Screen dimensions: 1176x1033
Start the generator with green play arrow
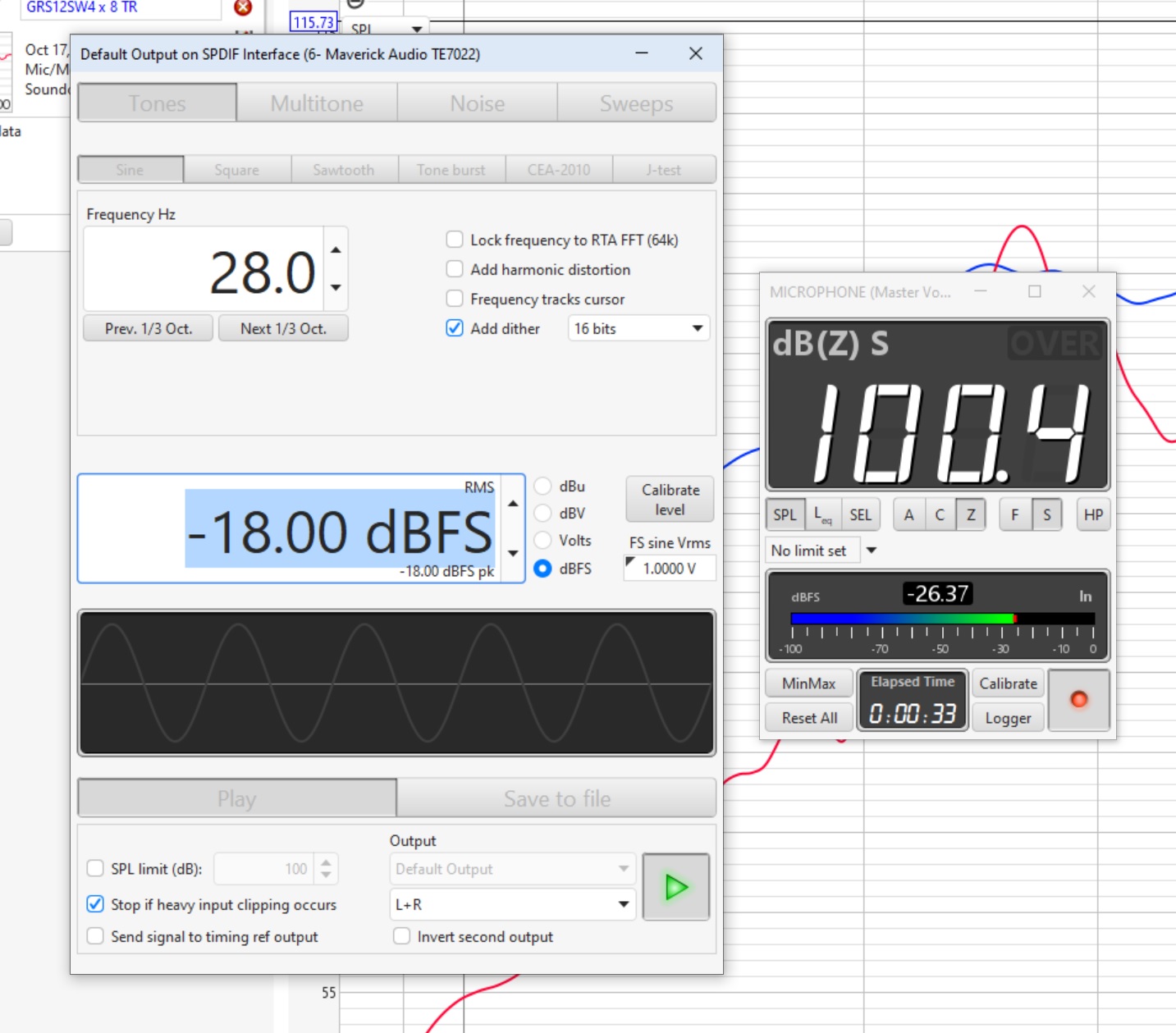point(675,887)
